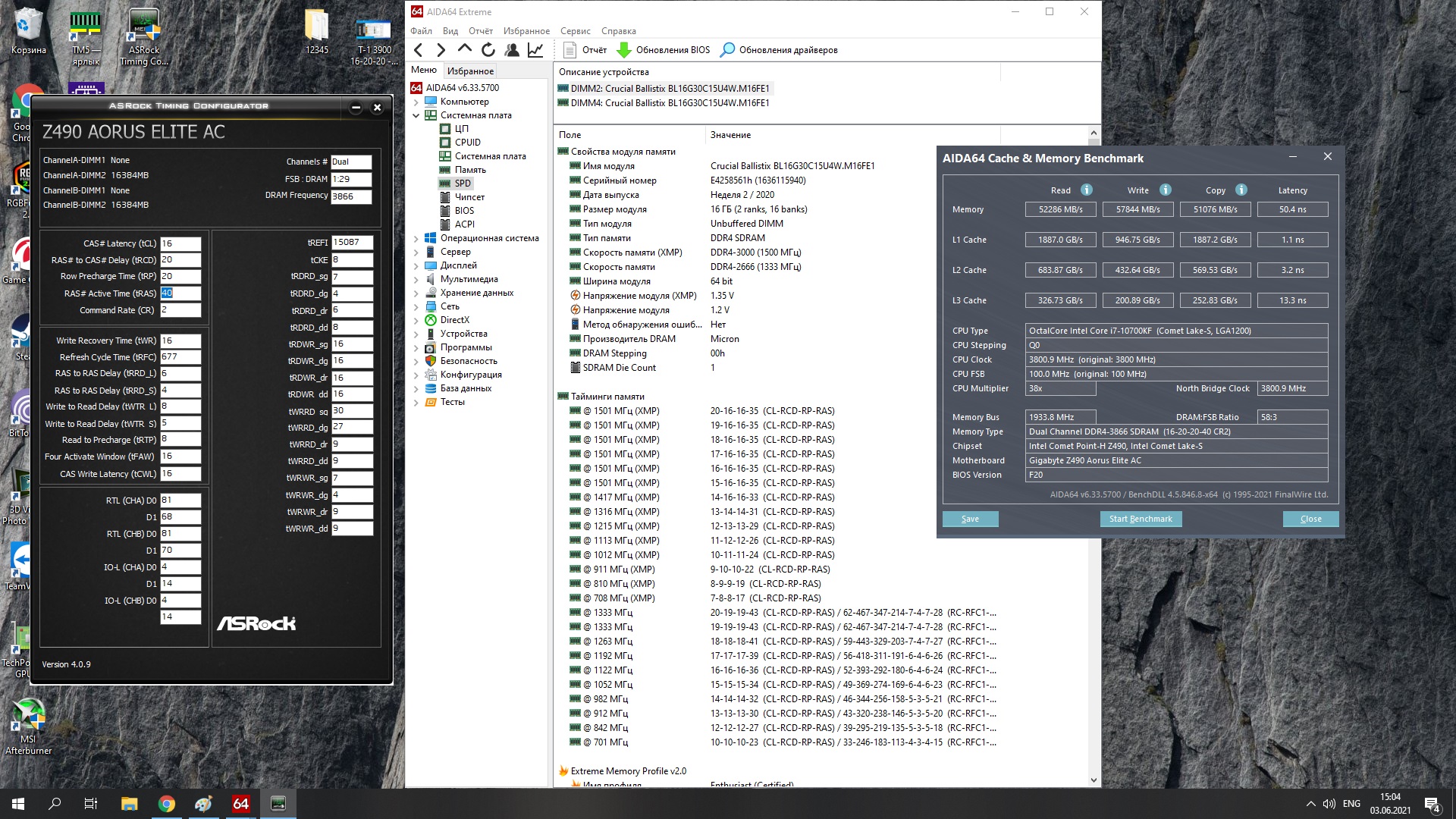
Task: Open Обновления BIOS update toolbar item
Action: click(664, 50)
